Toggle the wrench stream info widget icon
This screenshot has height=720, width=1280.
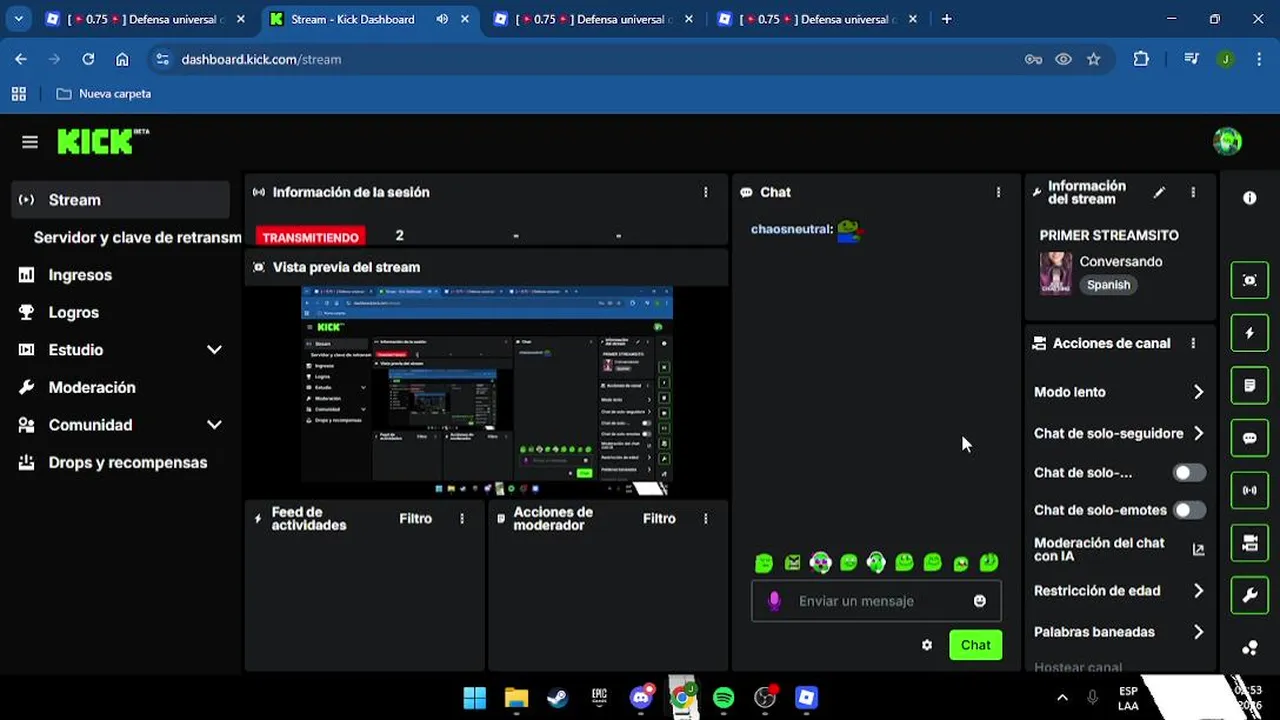pos(1249,596)
